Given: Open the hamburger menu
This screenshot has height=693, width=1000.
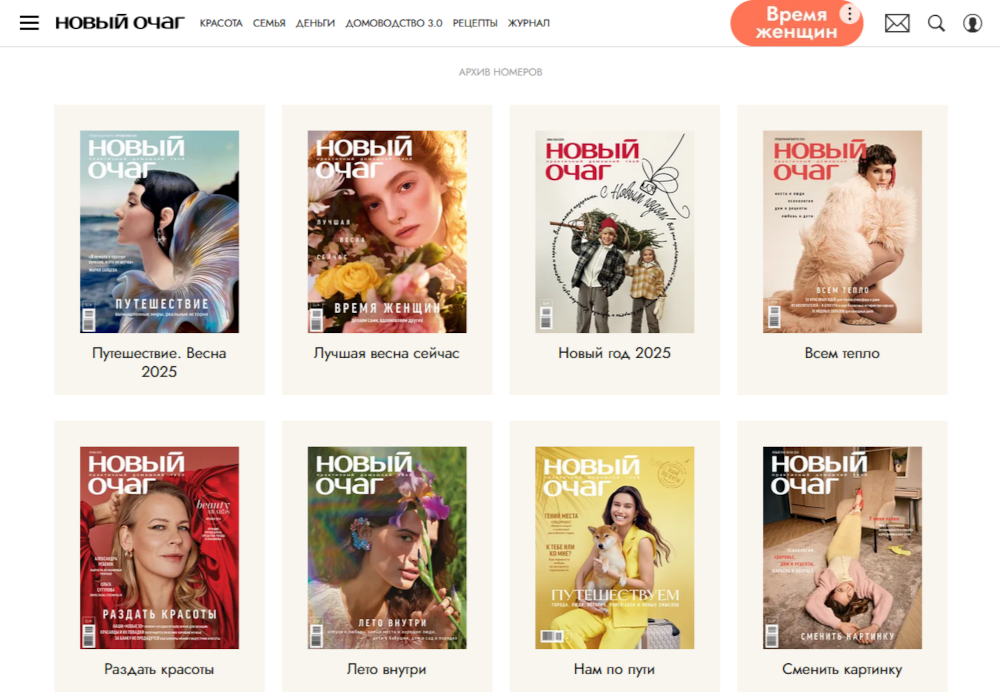Looking at the screenshot, I should (x=29, y=23).
